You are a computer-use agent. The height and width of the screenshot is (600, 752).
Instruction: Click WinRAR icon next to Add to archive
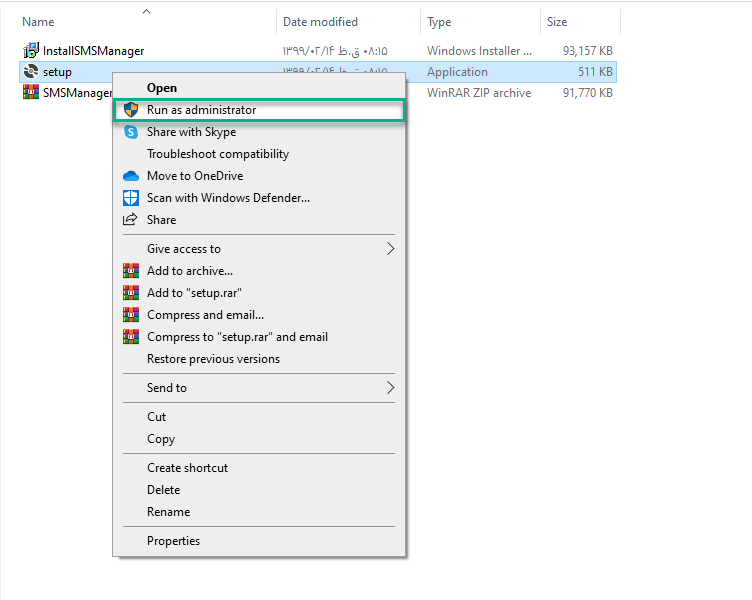(131, 271)
